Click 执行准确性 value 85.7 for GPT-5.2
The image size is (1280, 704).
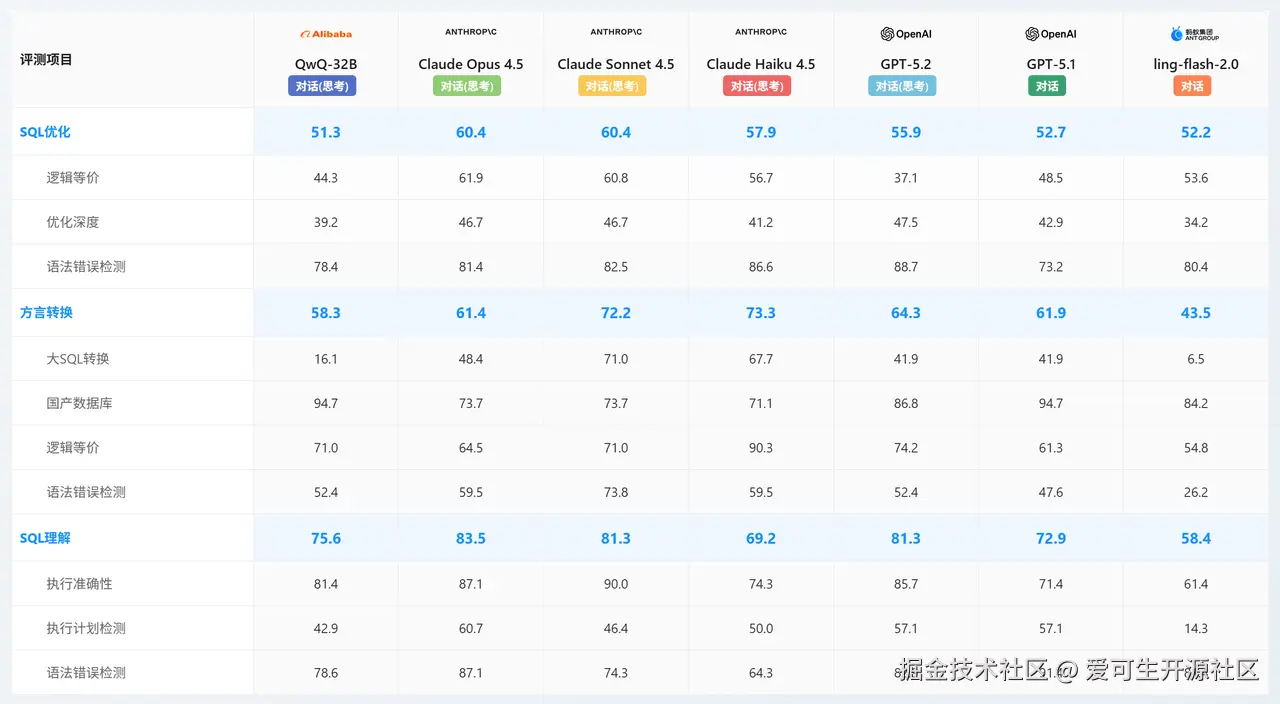tap(906, 584)
